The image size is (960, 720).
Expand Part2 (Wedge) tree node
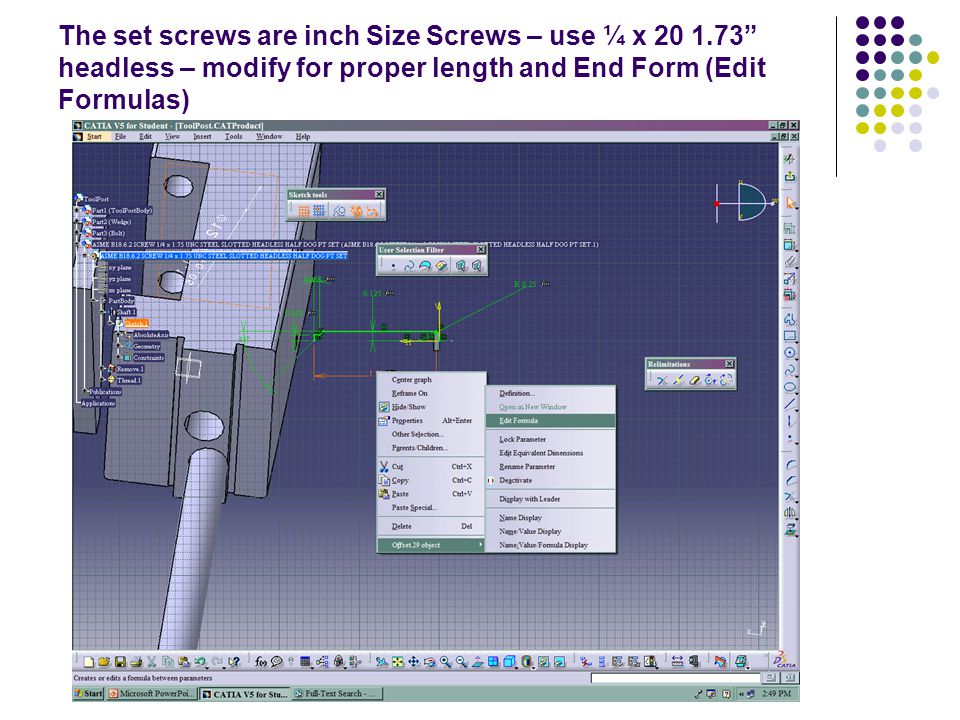click(x=78, y=222)
